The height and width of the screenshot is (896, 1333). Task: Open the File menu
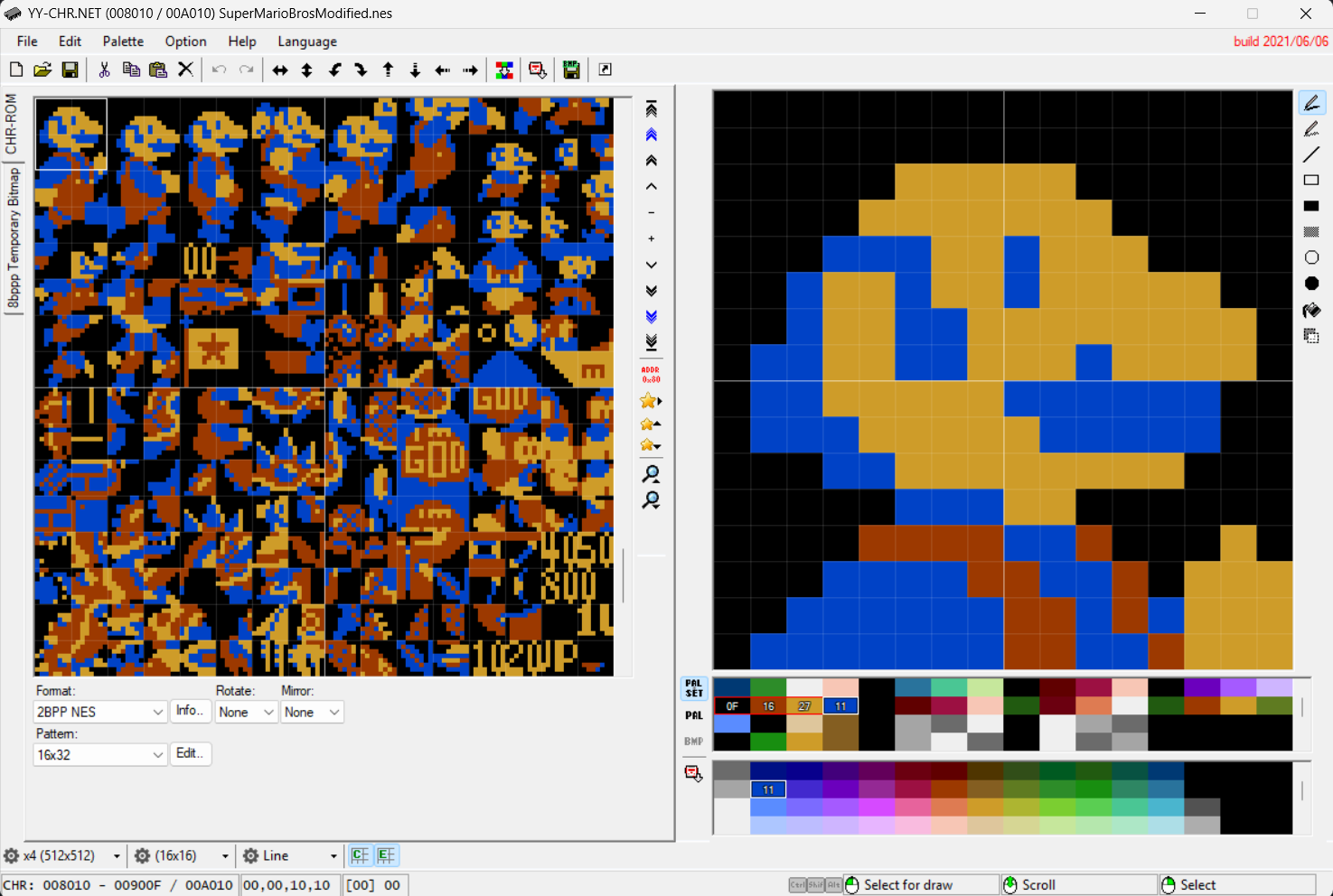pyautogui.click(x=27, y=42)
